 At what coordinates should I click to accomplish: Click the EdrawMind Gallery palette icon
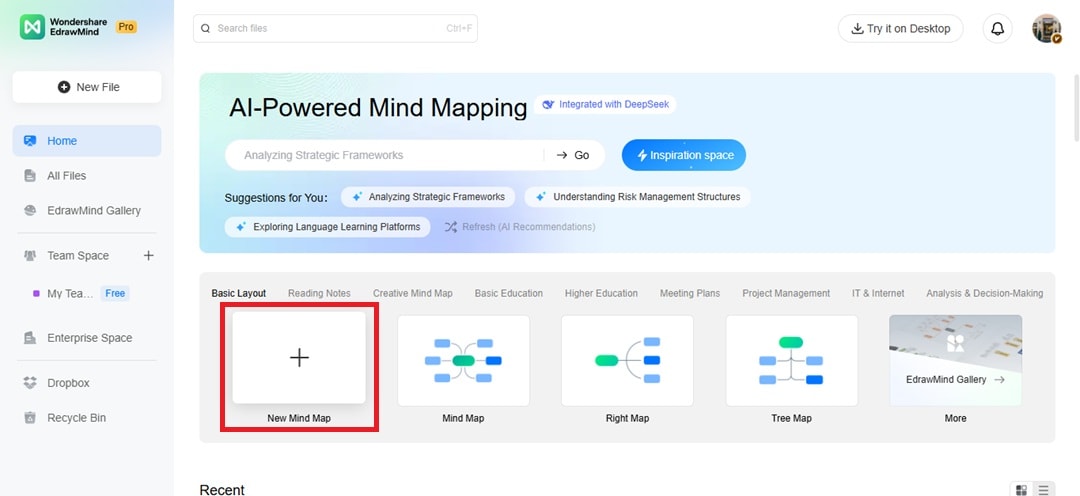point(30,211)
